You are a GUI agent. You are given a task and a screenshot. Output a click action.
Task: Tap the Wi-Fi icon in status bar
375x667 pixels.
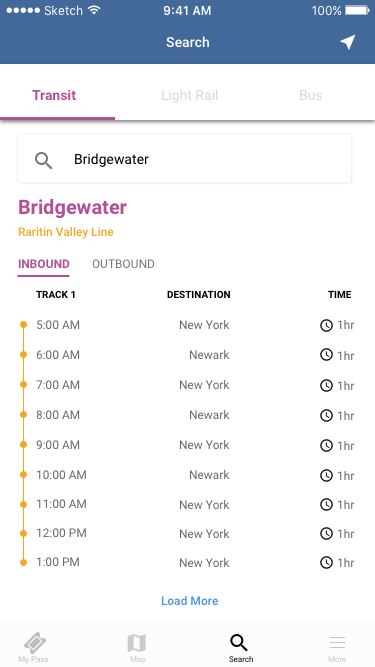(x=94, y=10)
